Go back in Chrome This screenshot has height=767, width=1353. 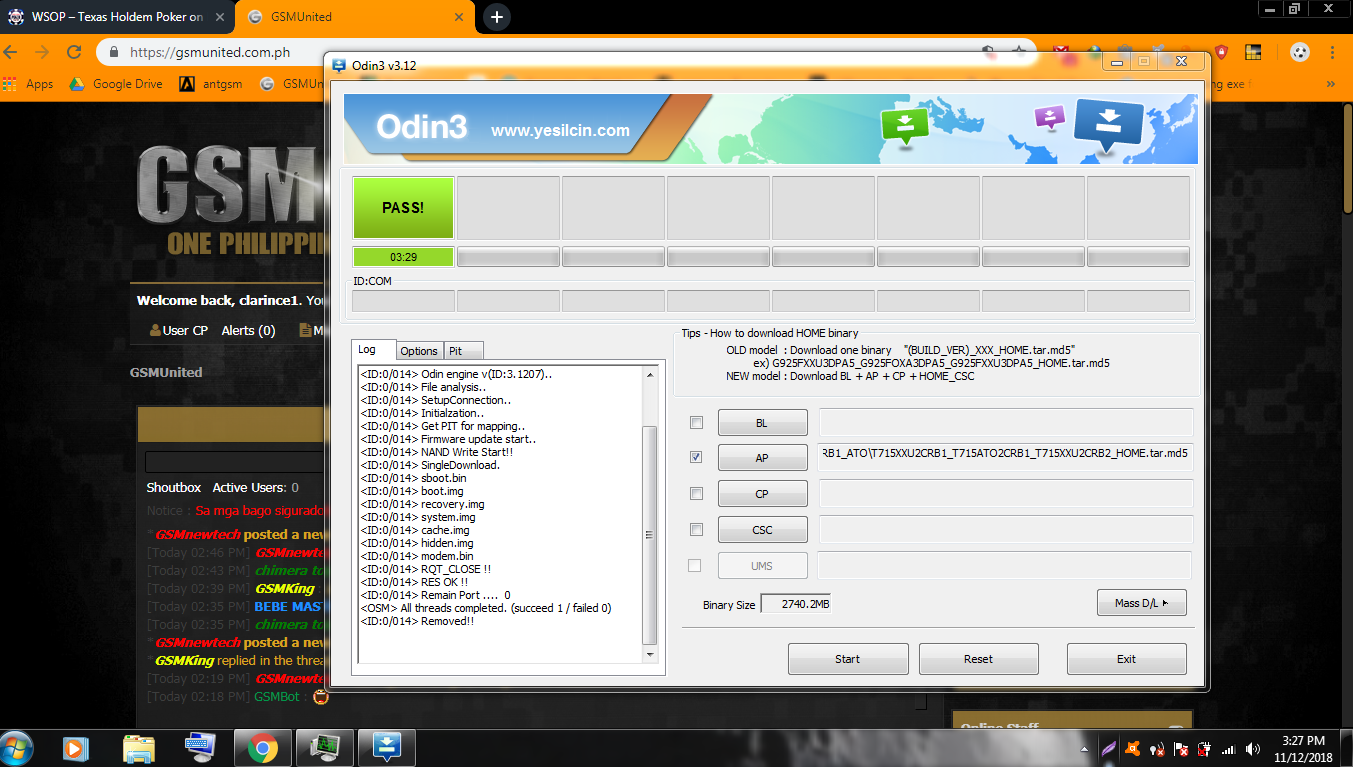[11, 52]
